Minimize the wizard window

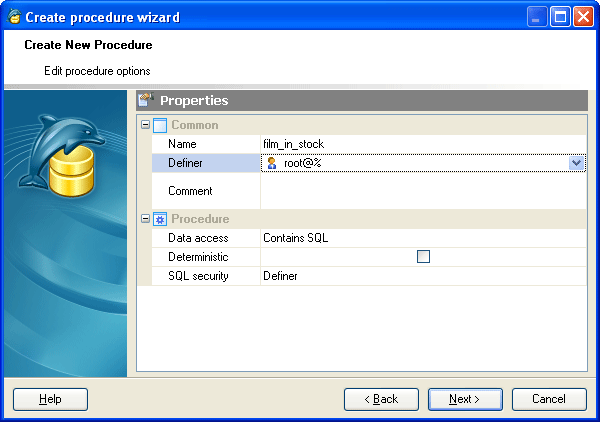[x=537, y=17]
